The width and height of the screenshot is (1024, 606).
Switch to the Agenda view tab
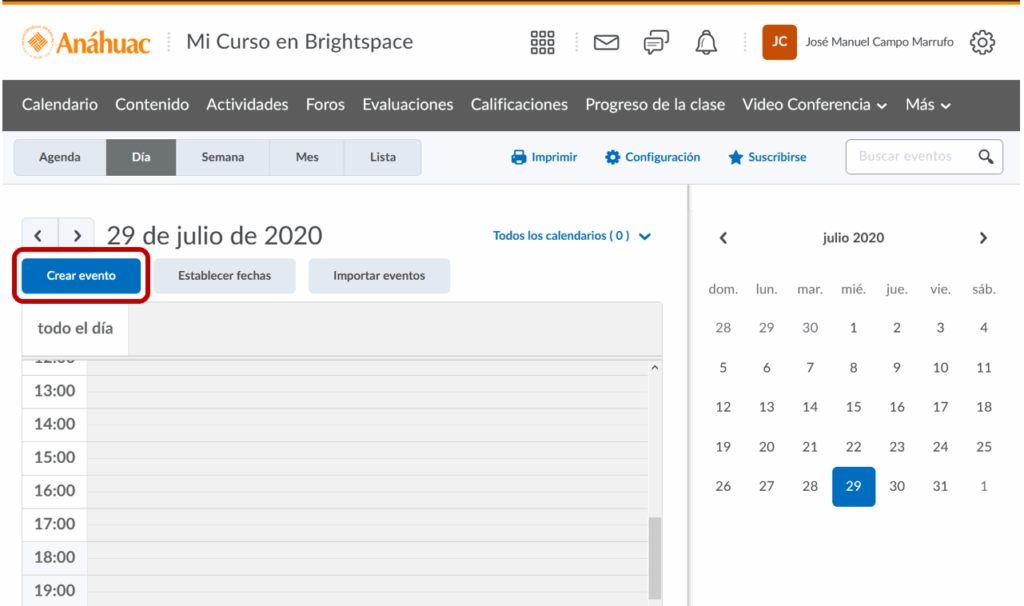60,157
